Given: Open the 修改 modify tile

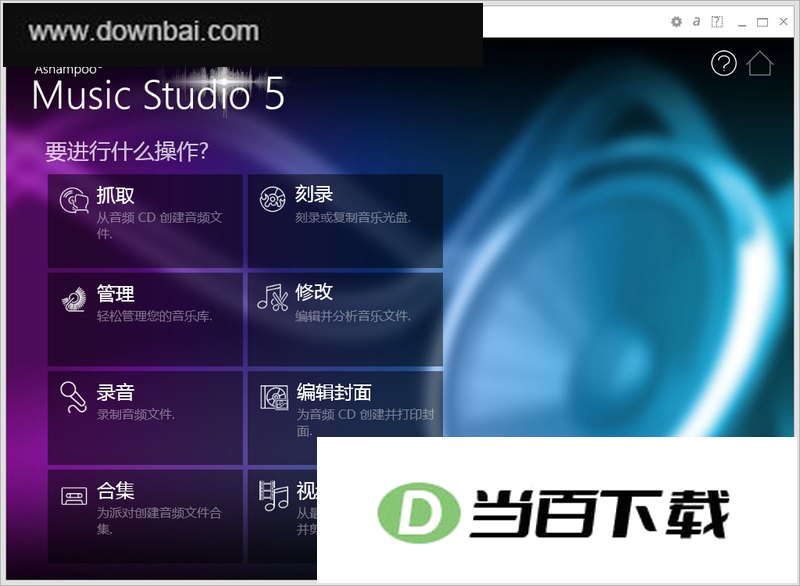Looking at the screenshot, I should [345, 319].
